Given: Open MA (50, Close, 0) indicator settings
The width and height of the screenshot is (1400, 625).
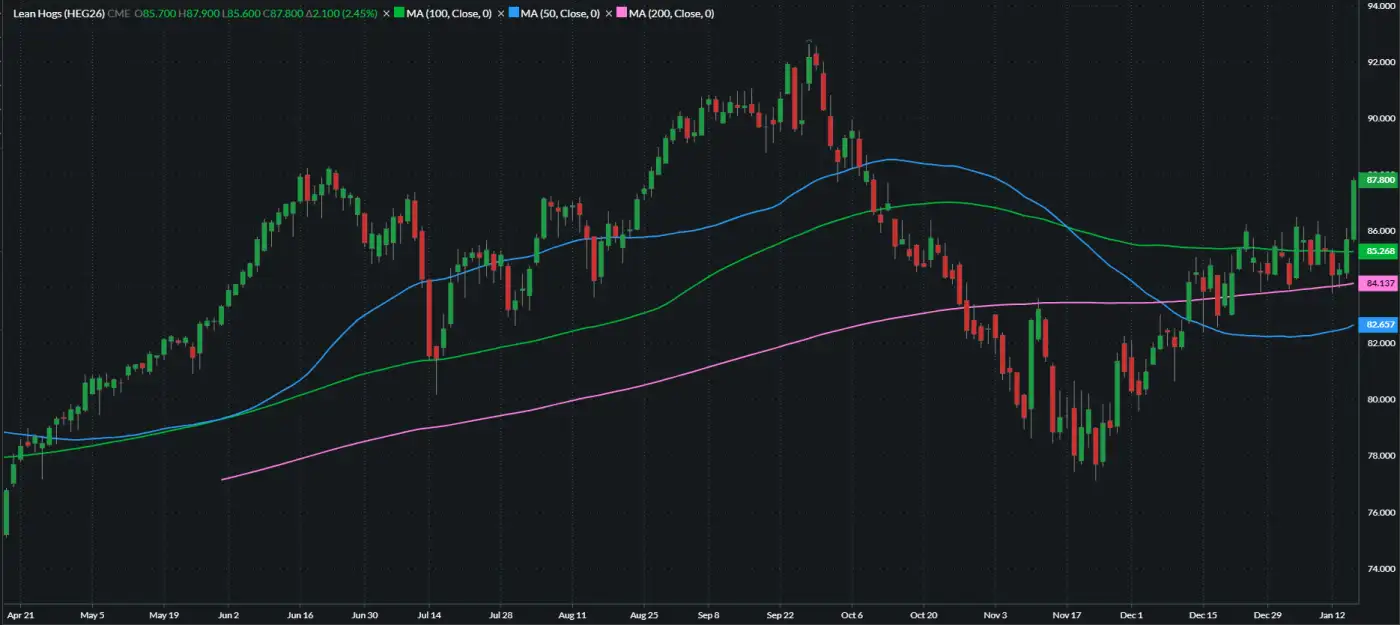Looking at the screenshot, I should pos(562,14).
